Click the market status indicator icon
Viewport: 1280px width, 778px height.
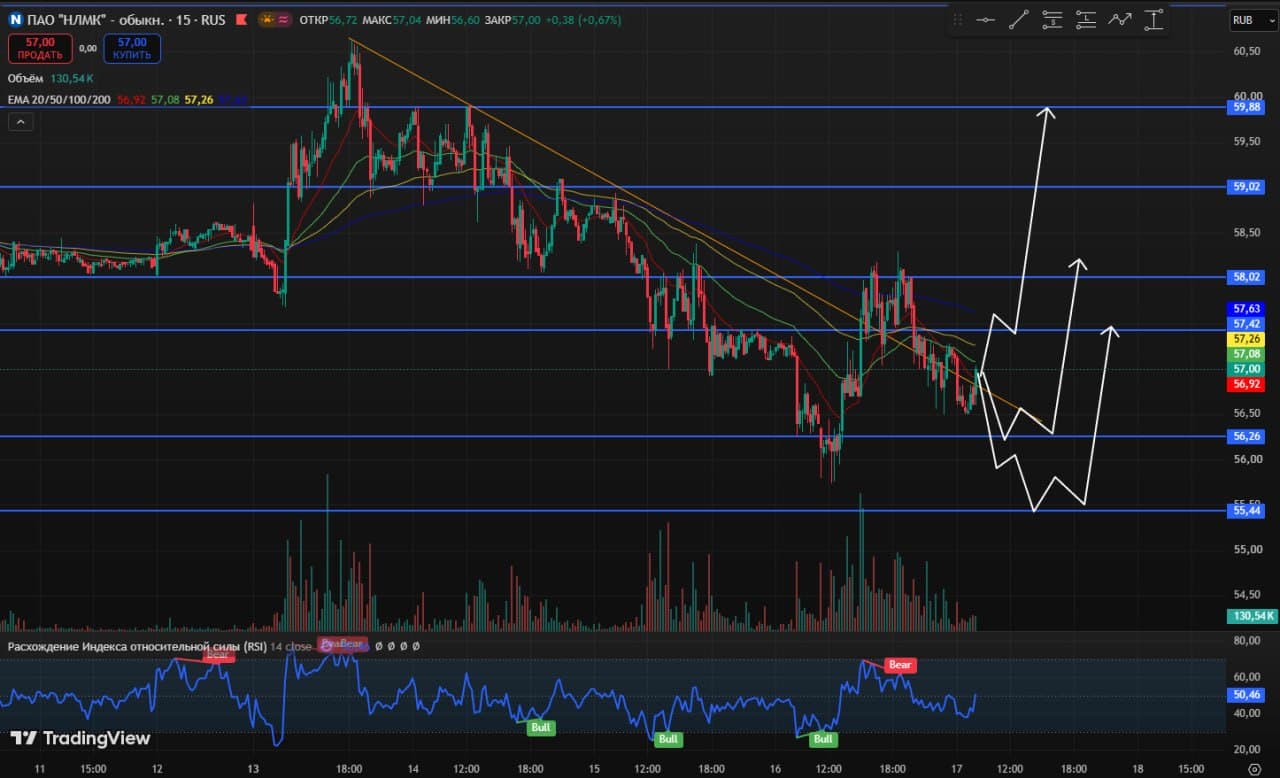point(275,19)
